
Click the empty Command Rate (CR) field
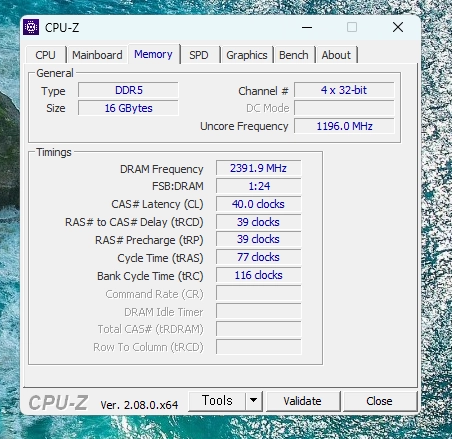pyautogui.click(x=258, y=293)
